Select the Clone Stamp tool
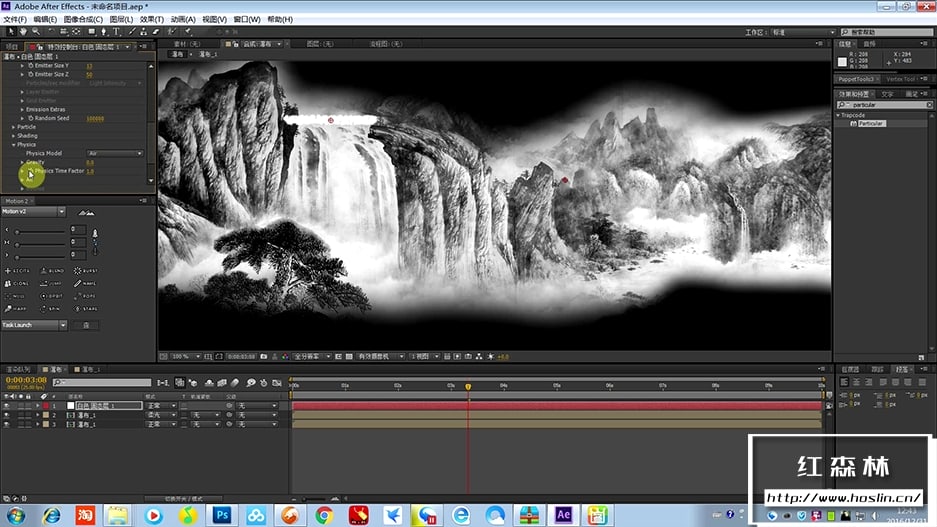The image size is (937, 527). pos(143,32)
